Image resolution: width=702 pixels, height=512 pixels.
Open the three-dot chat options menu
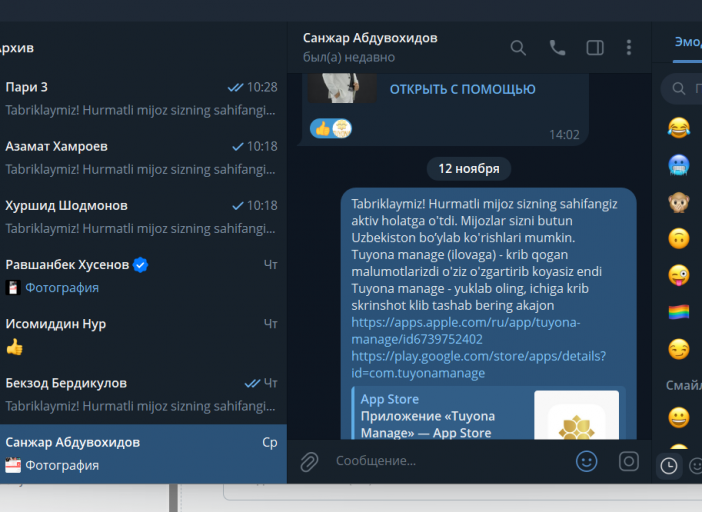[x=629, y=47]
